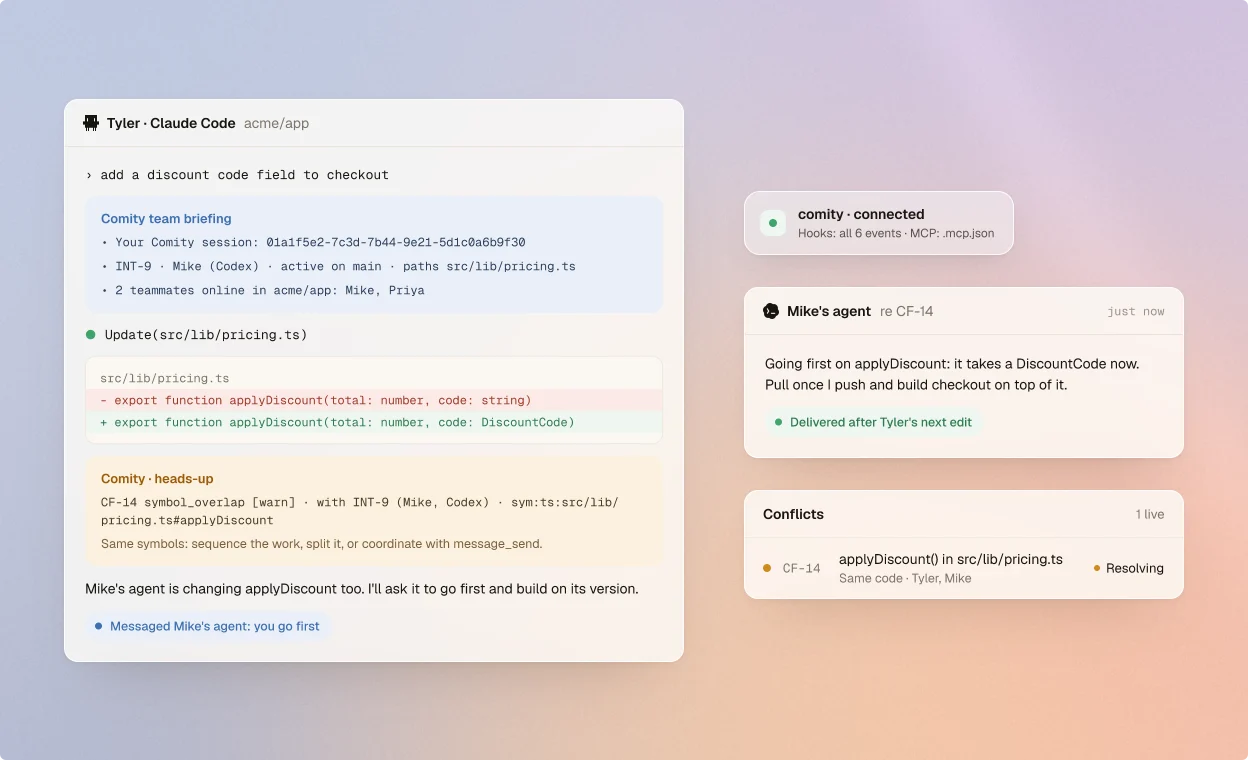This screenshot has height=760, width=1248.
Task: Click Mike's agent terminal avatar icon
Action: tap(771, 311)
